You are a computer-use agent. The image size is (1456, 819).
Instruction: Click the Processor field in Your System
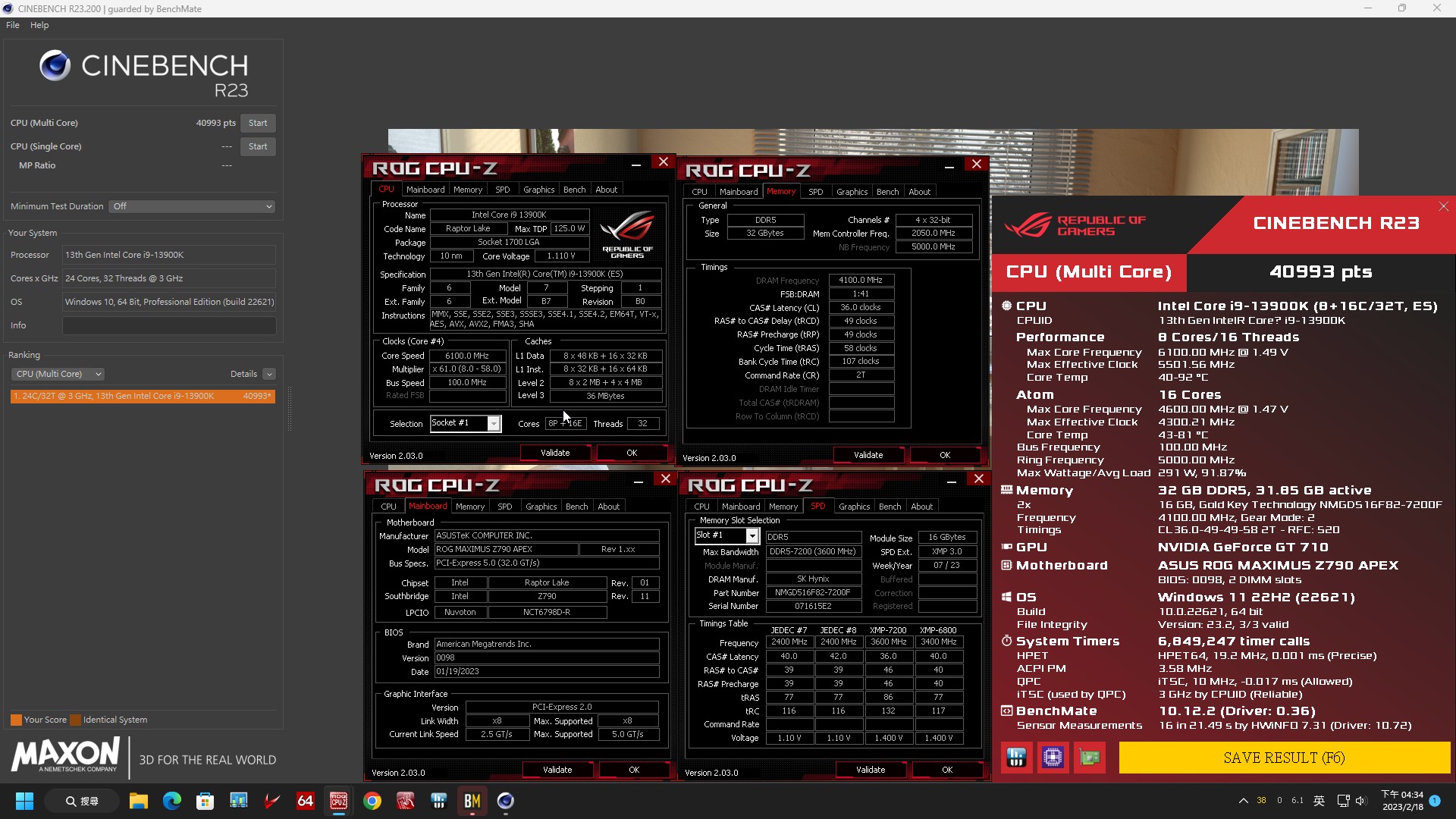point(169,255)
